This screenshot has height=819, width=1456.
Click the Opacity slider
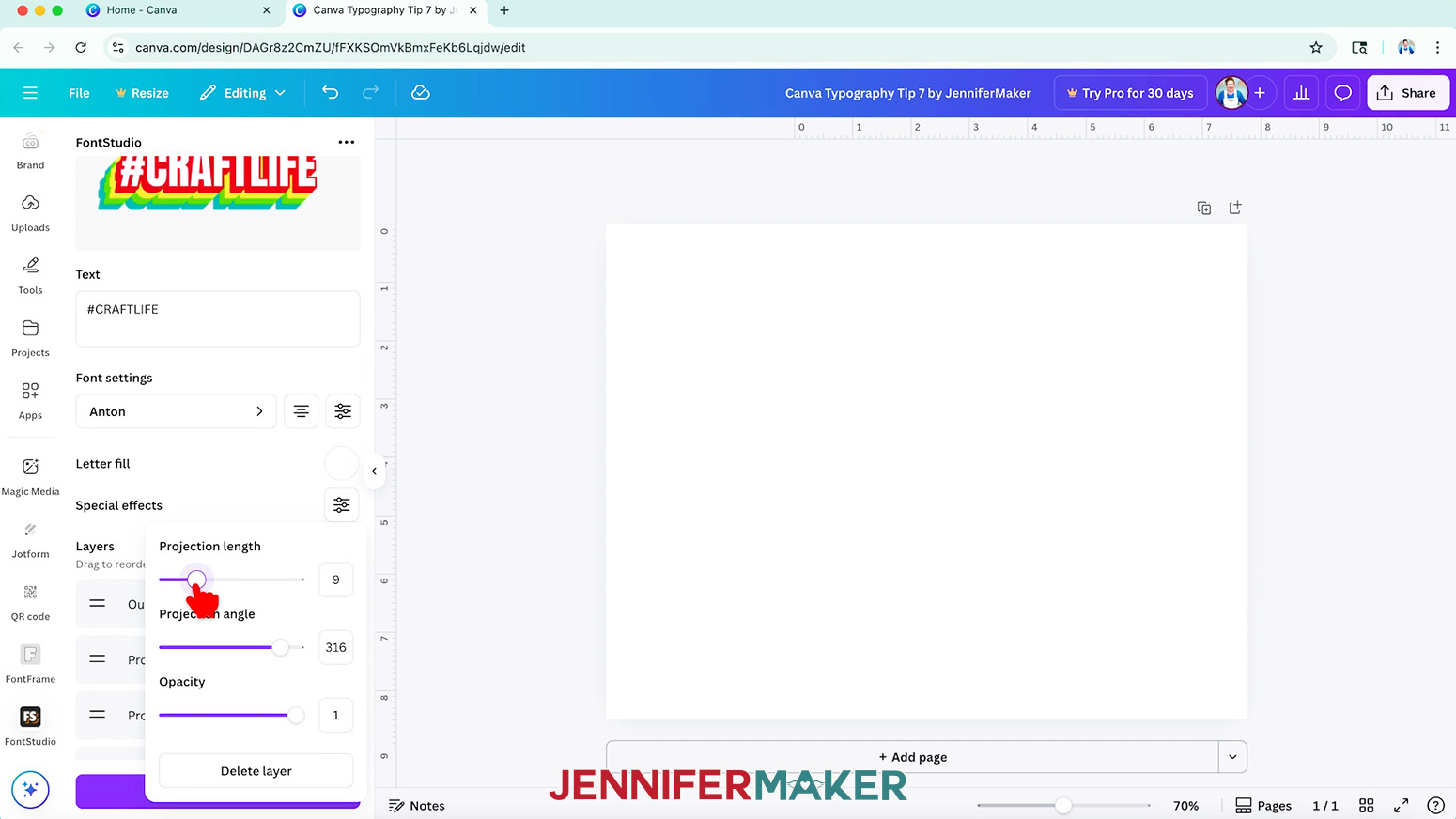(x=231, y=715)
